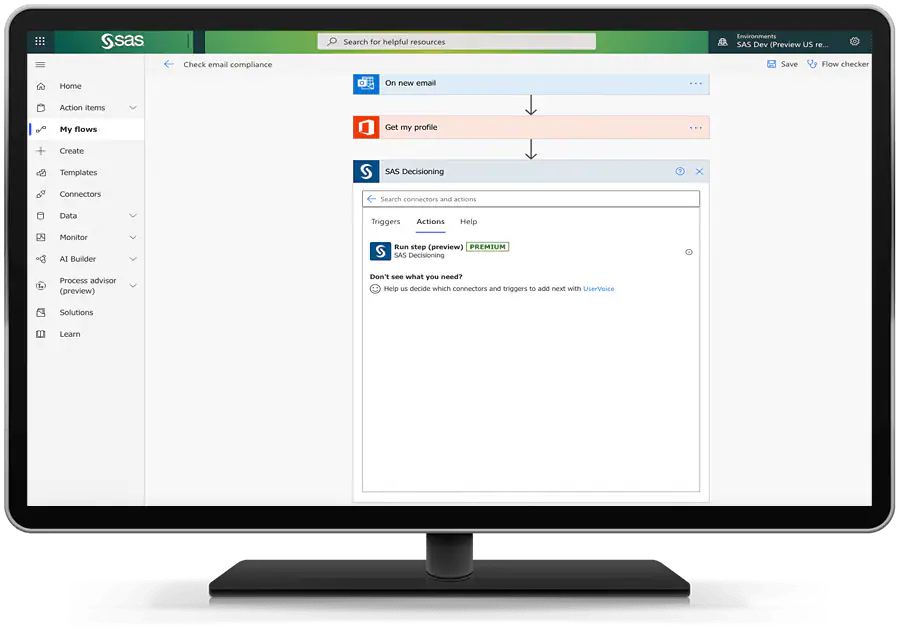Viewport: 900px width, 629px height.
Task: Click the My flows icon
Action: [41, 129]
